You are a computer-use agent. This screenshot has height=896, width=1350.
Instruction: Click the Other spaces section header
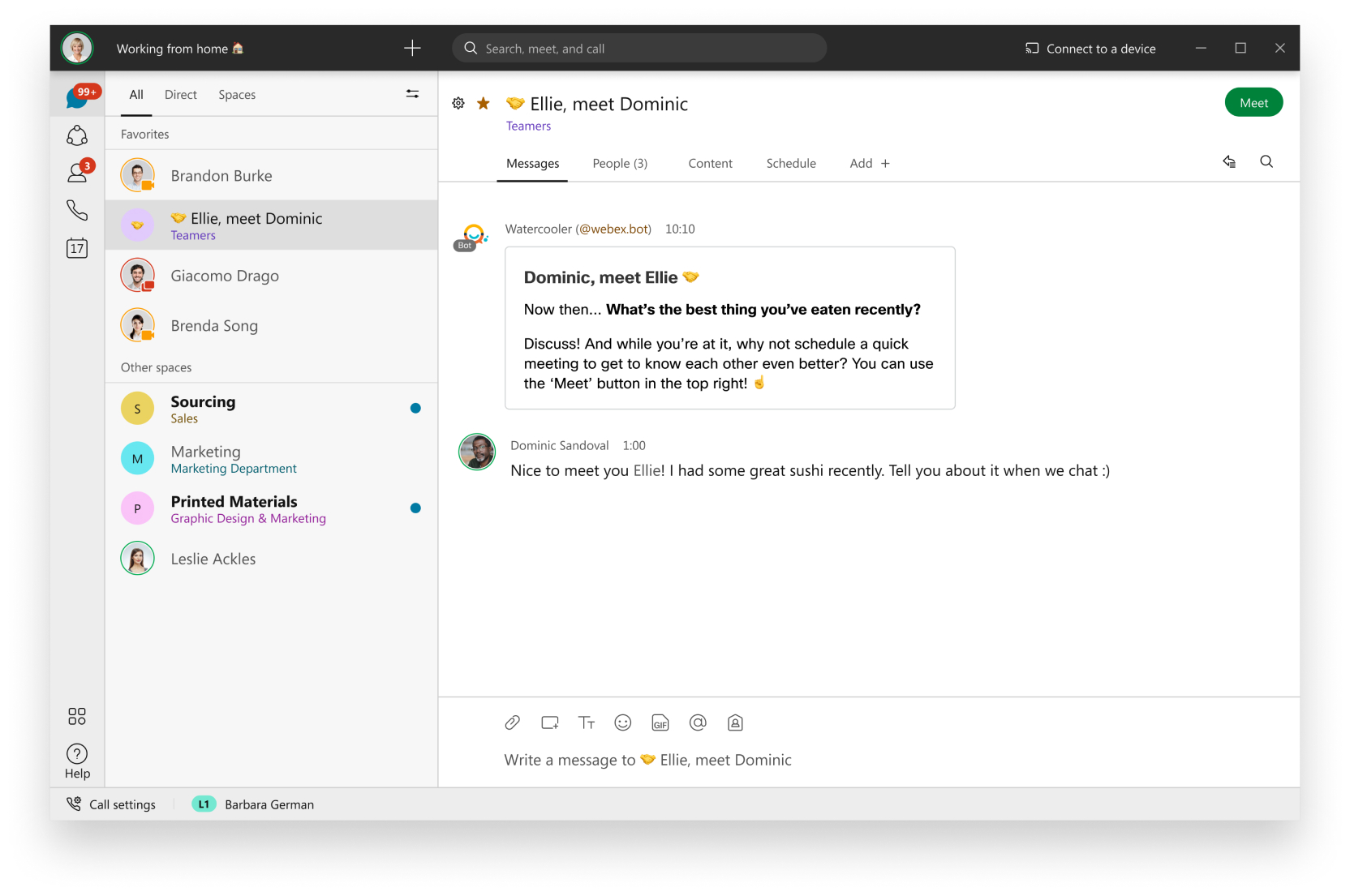tap(157, 367)
